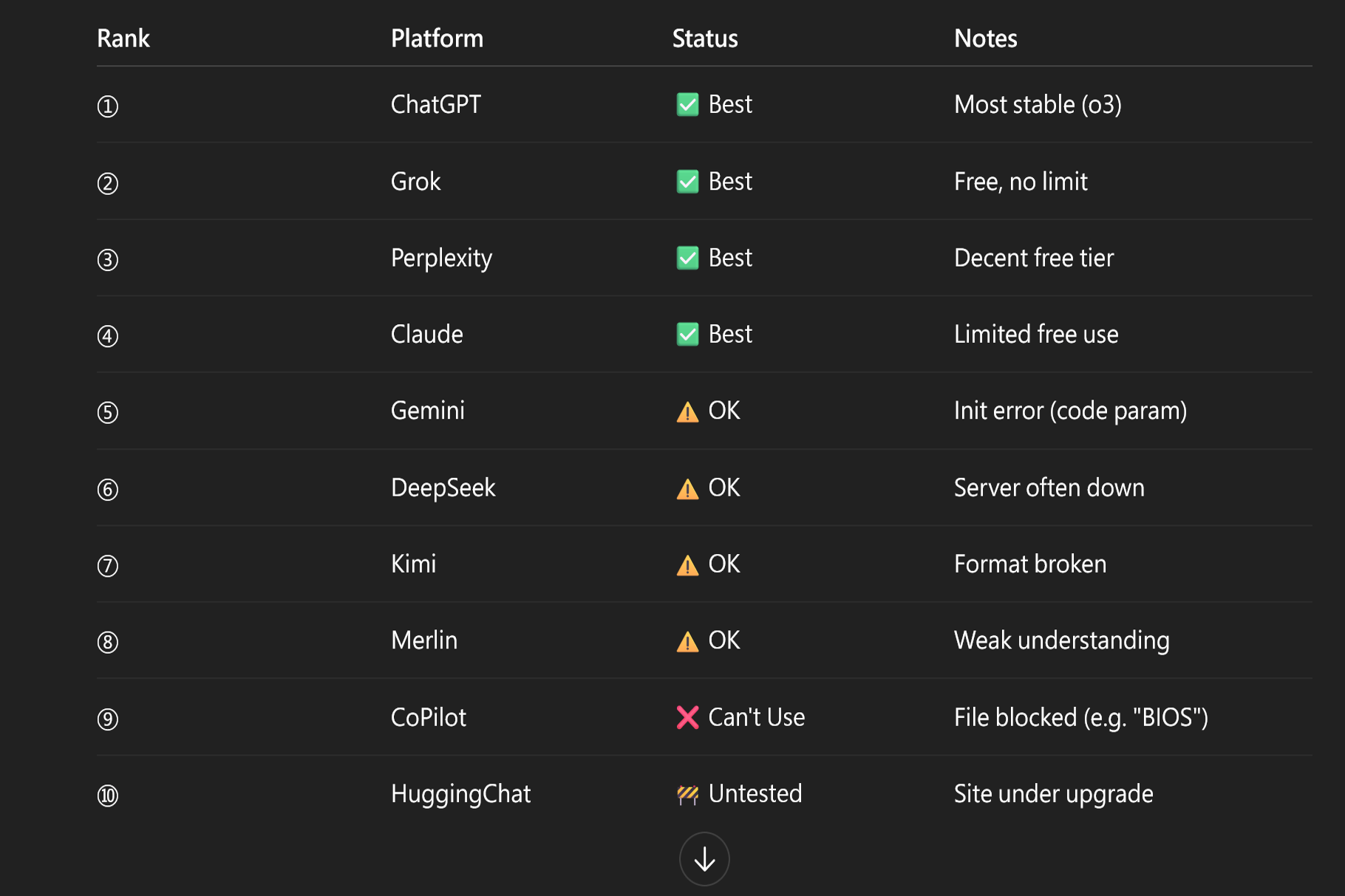This screenshot has width=1345, height=896.
Task: Click the construction icon beside Untested
Action: [x=687, y=795]
